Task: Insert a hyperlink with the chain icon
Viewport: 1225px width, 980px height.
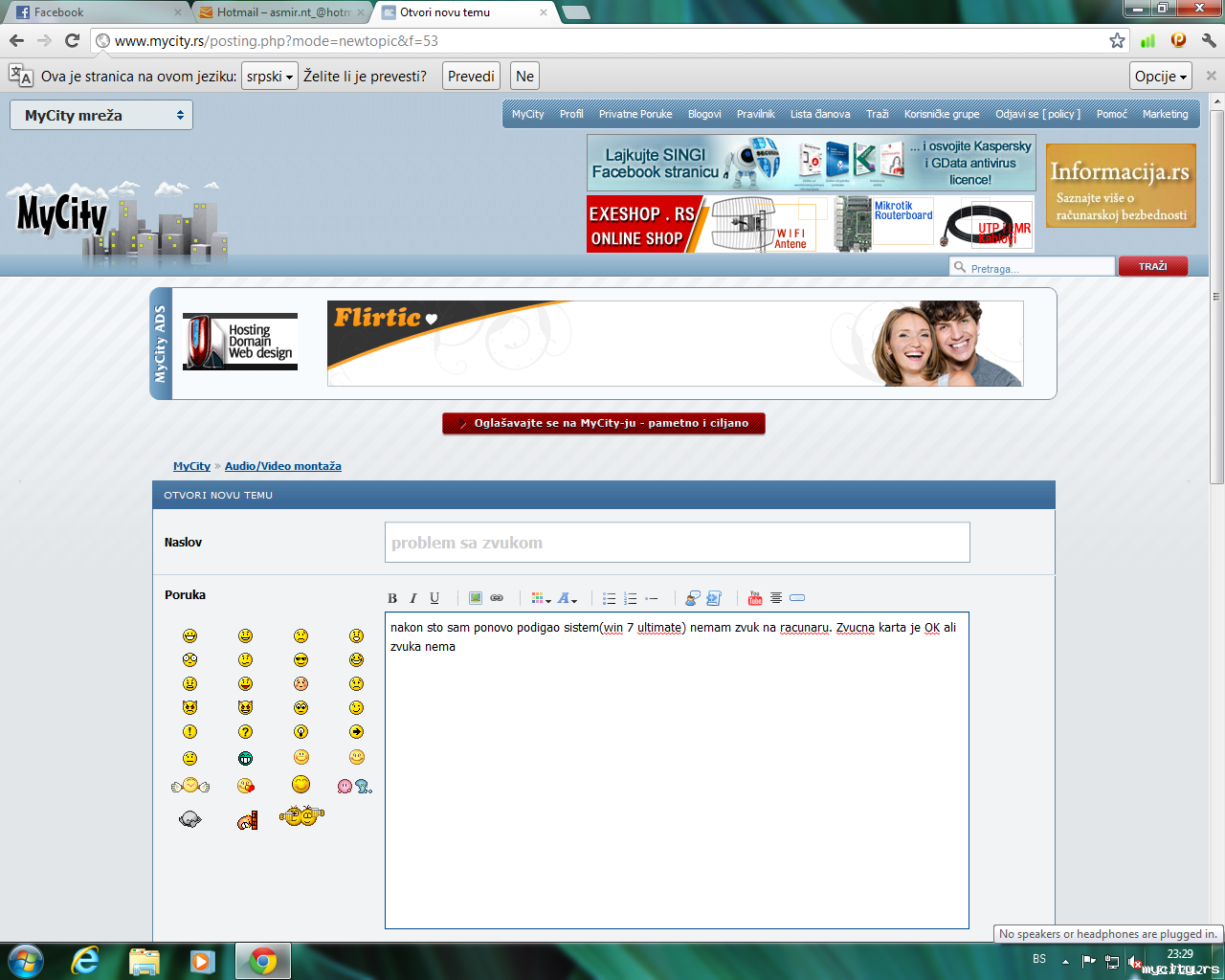Action: (x=497, y=598)
